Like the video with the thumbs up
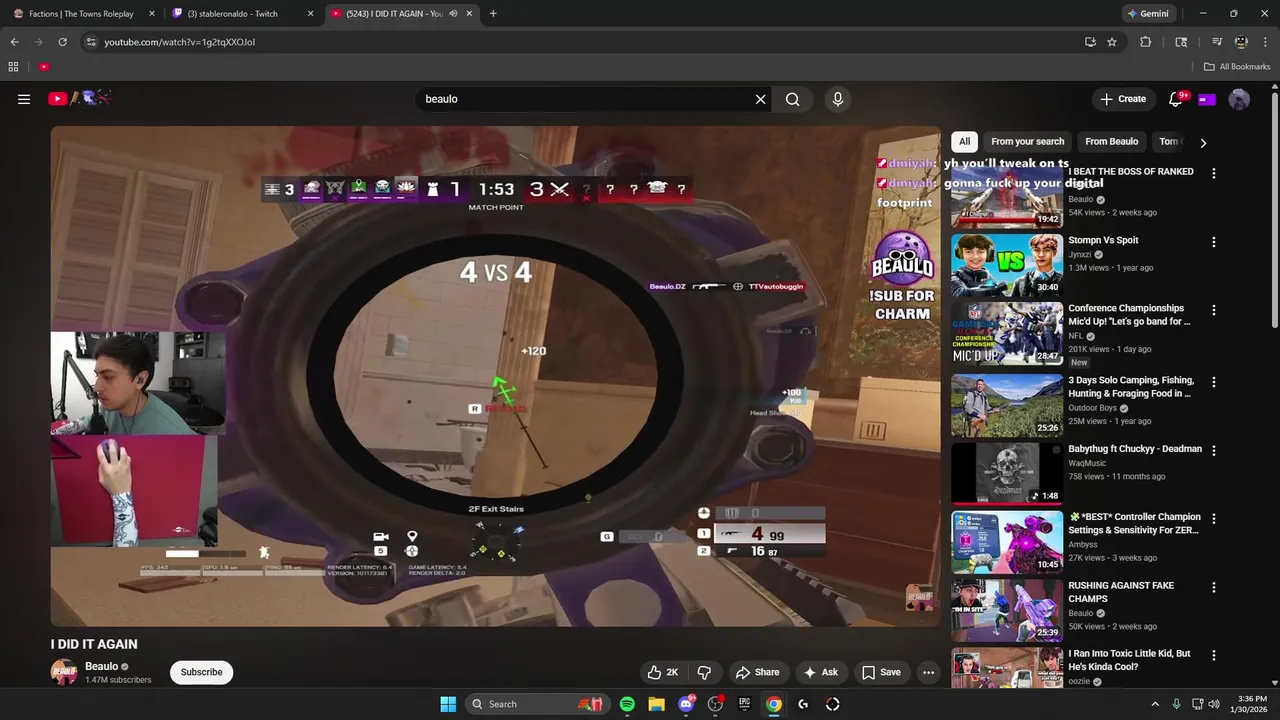 pyautogui.click(x=662, y=672)
